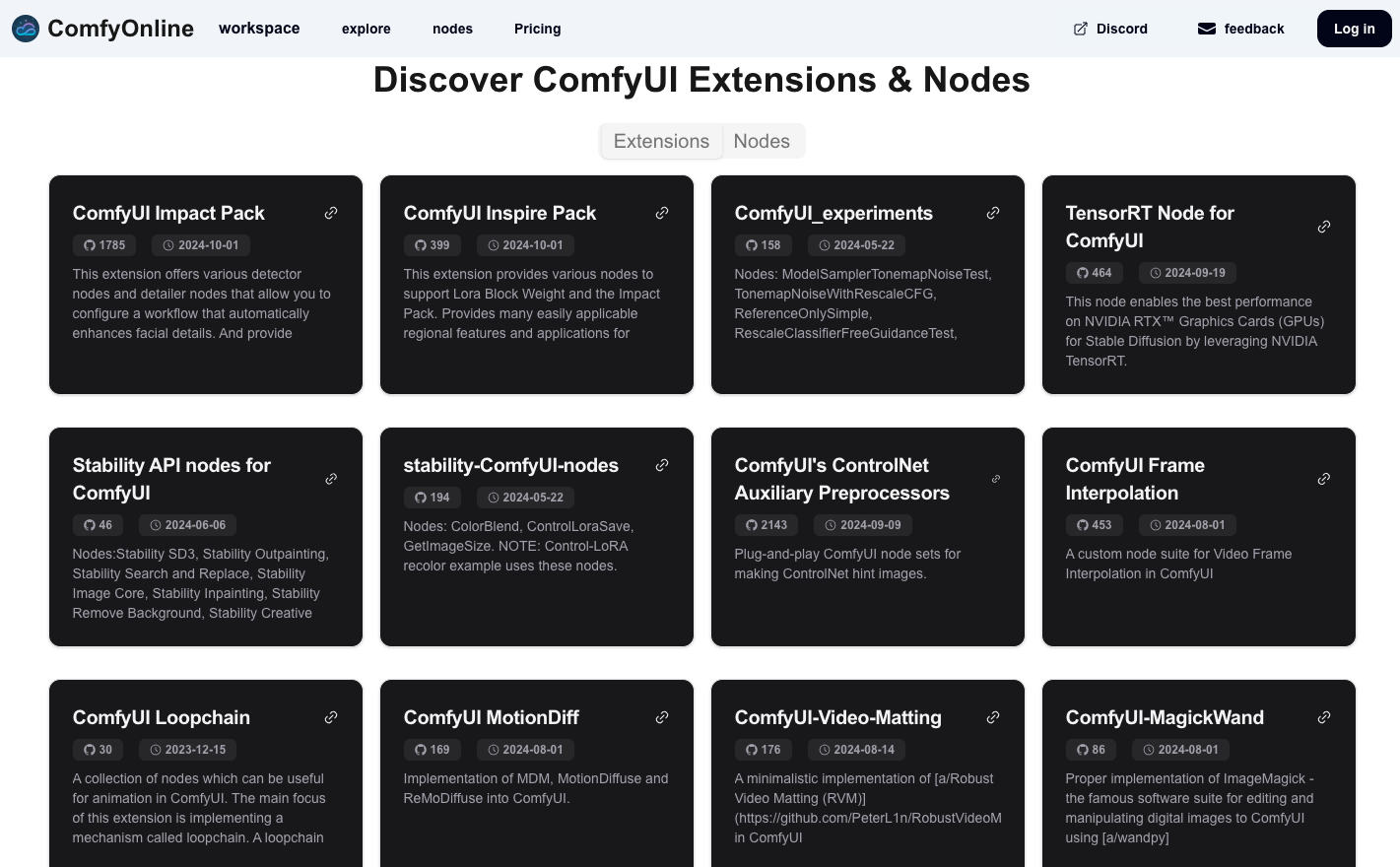The width and height of the screenshot is (1400, 867).
Task: Open link icon on ComfyUI-MagickWand card
Action: pos(1324,717)
